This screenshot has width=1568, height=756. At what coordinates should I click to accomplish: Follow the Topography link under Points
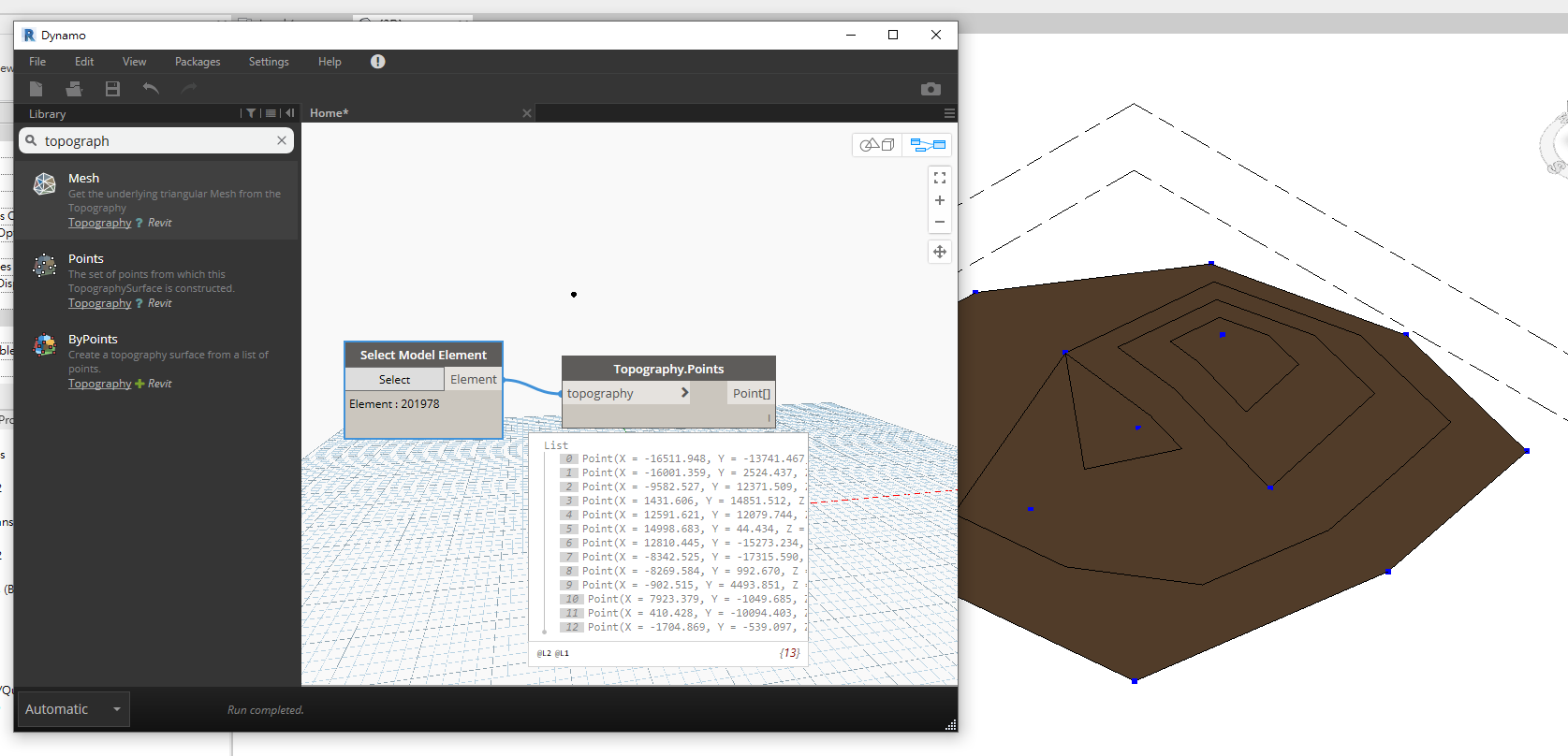99,303
